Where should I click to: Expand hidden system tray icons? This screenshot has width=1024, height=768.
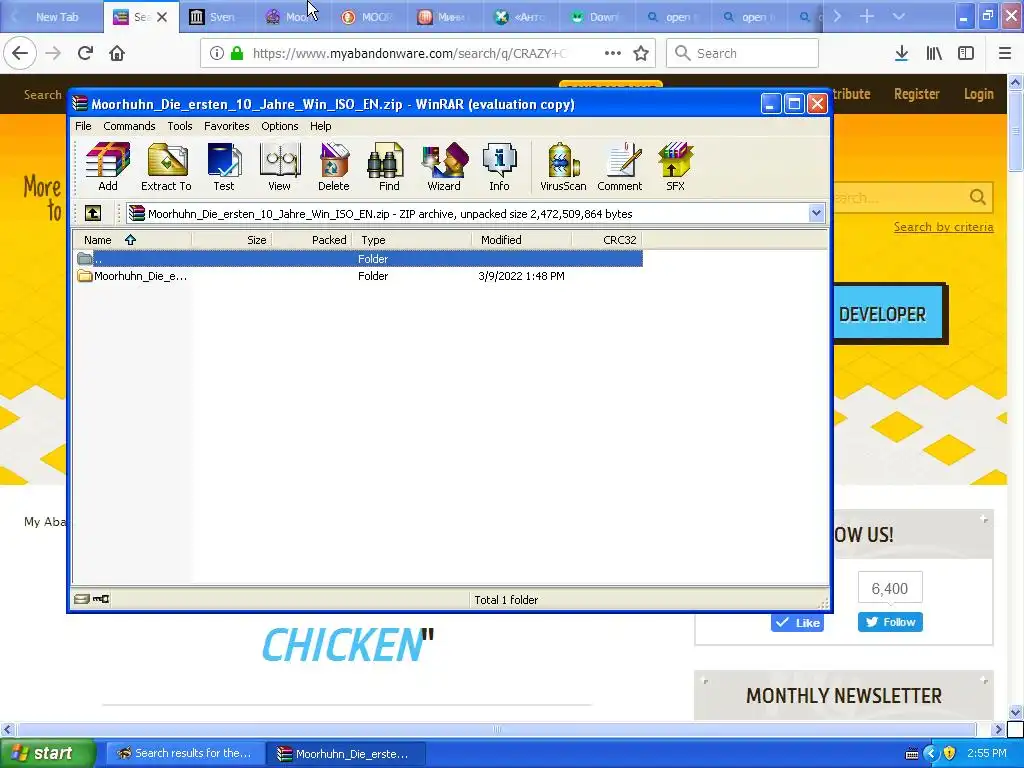pos(931,753)
